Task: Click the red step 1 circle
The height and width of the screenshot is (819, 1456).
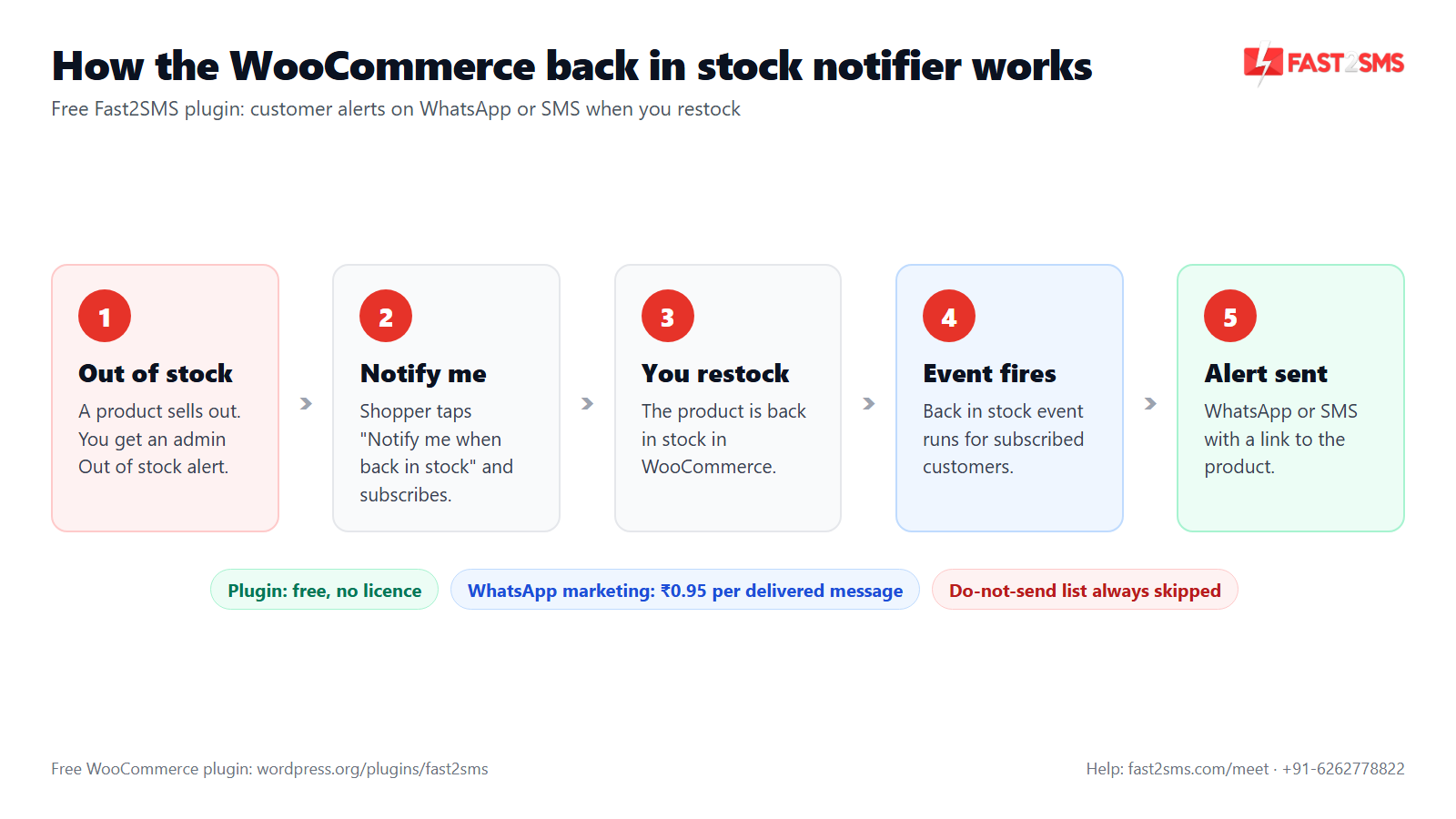Action: click(x=105, y=316)
